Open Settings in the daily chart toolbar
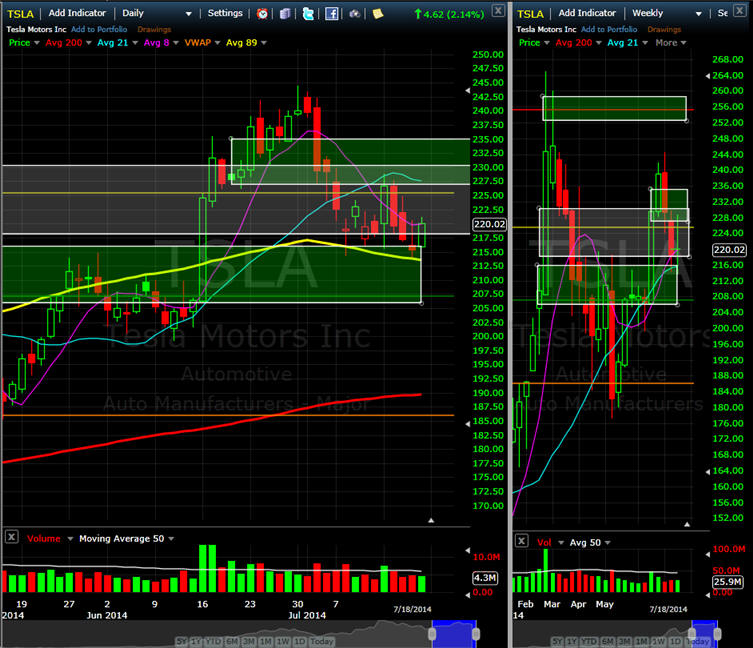 (x=225, y=13)
